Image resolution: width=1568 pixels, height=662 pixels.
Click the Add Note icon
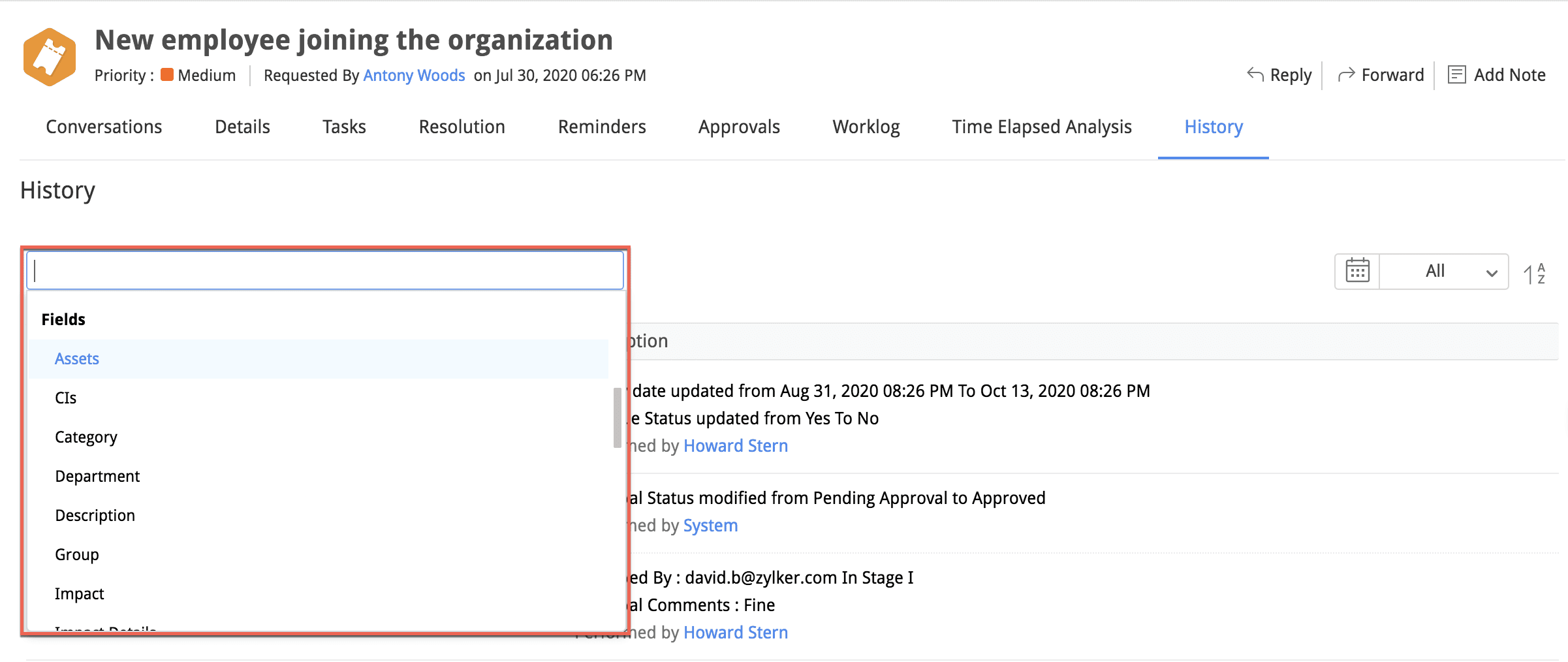click(x=1456, y=74)
